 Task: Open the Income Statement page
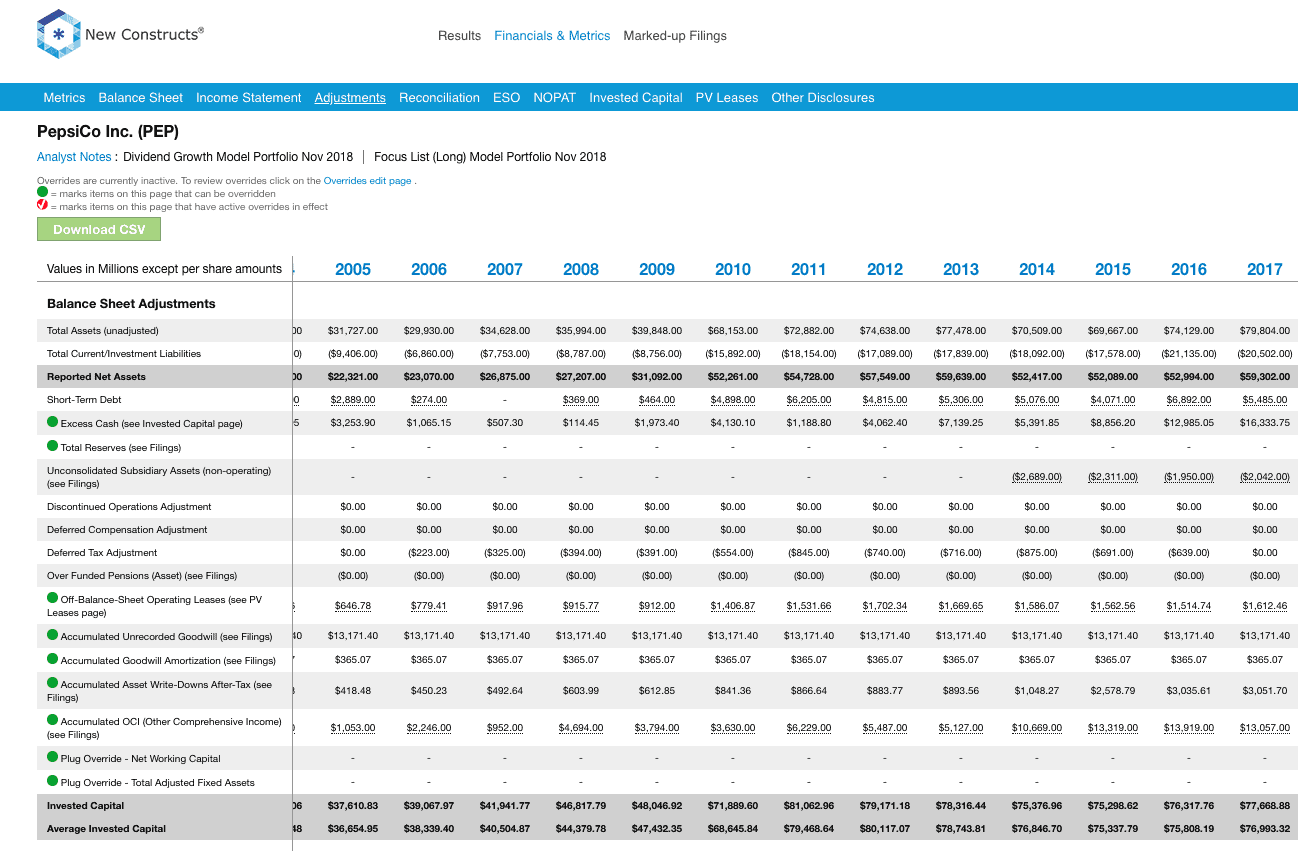point(248,98)
